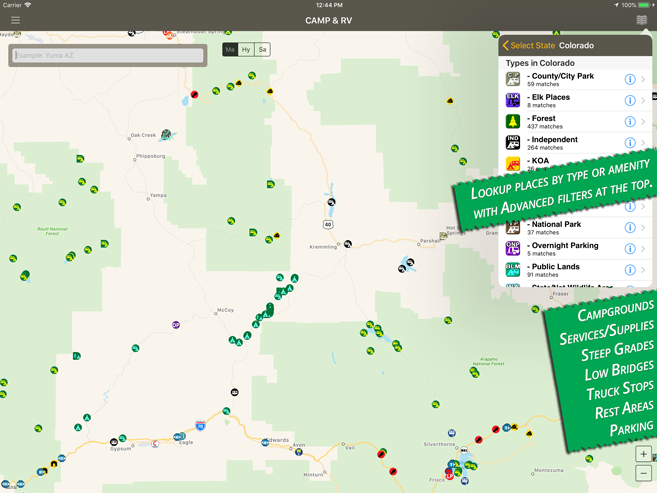Screen dimensions: 657x493
Task: Expand Elk Places row chevron
Action: pyautogui.click(x=643, y=101)
